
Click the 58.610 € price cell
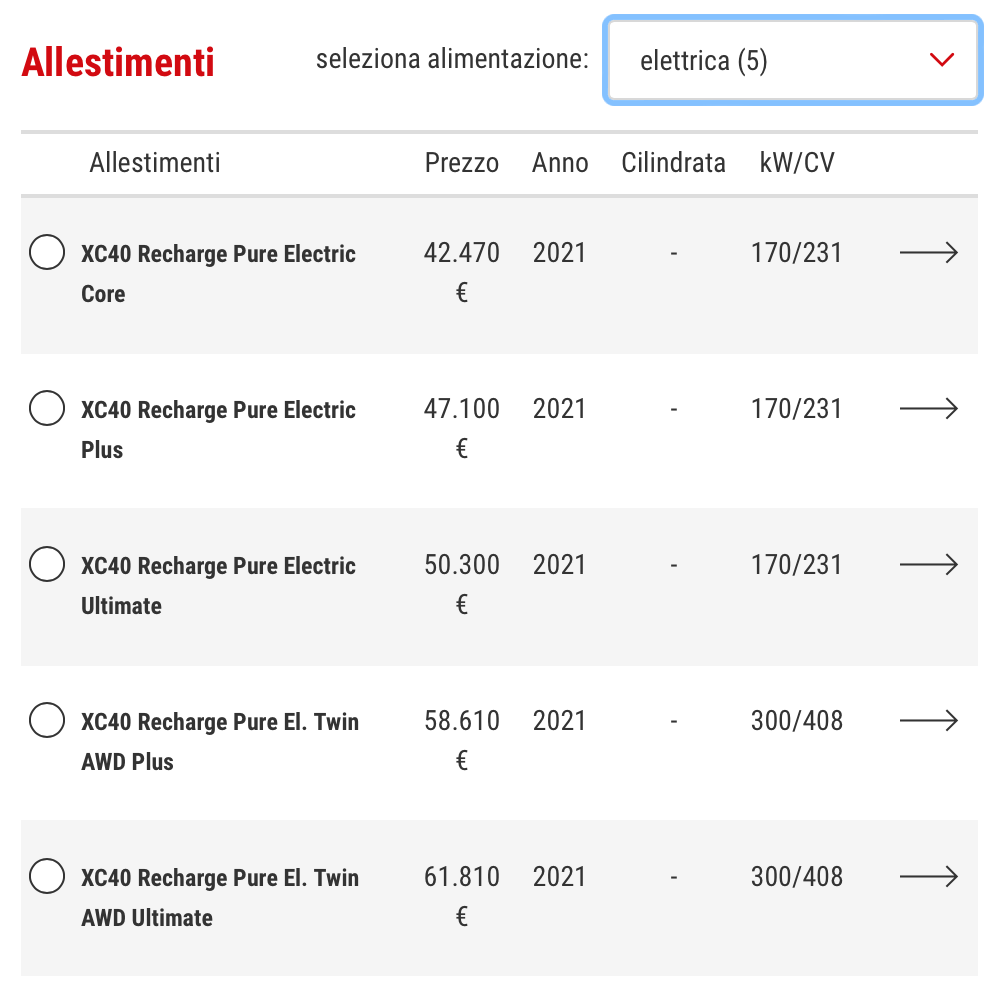(x=461, y=740)
